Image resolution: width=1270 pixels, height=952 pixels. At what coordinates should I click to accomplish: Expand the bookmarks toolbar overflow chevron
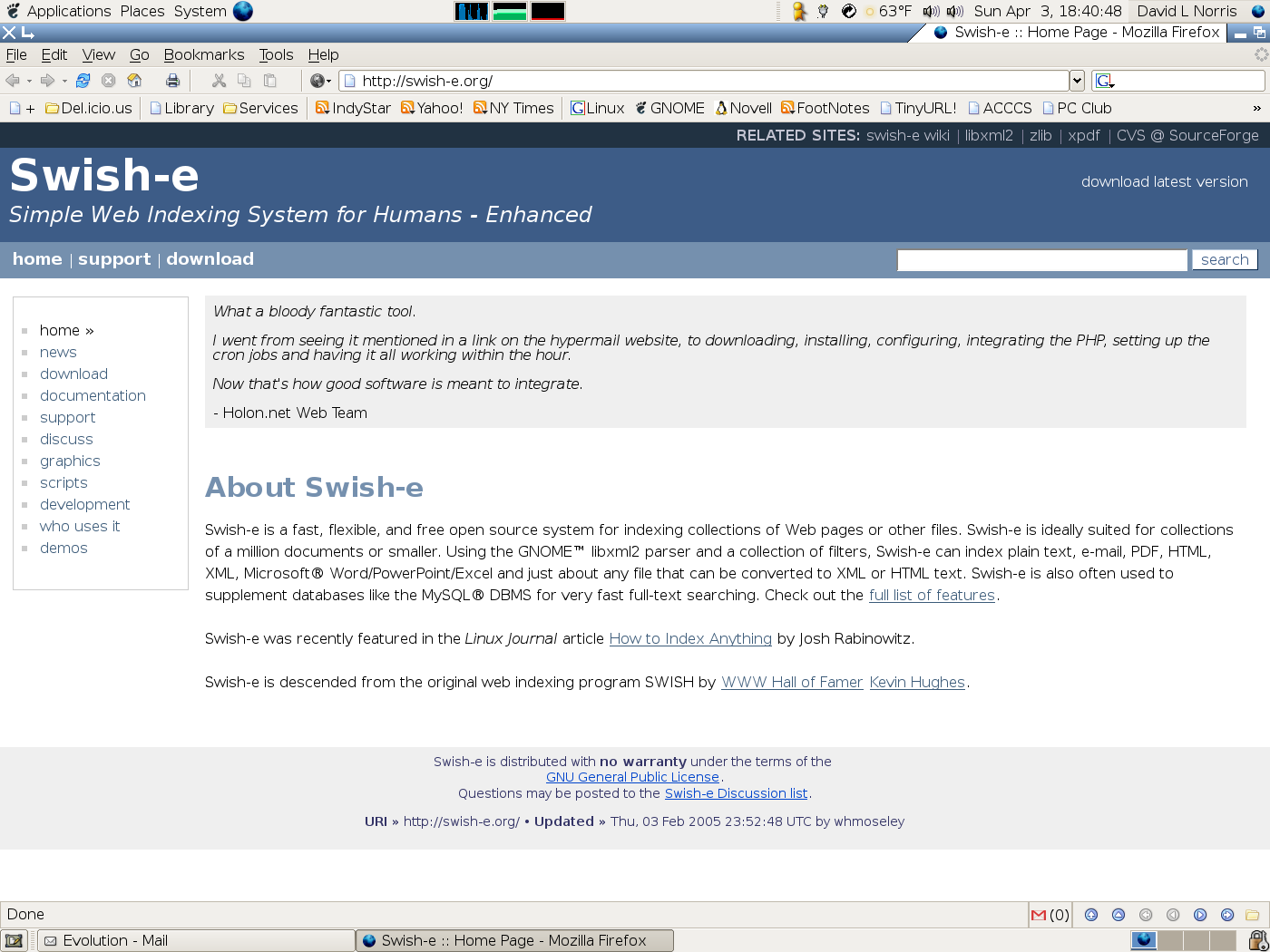click(1256, 108)
